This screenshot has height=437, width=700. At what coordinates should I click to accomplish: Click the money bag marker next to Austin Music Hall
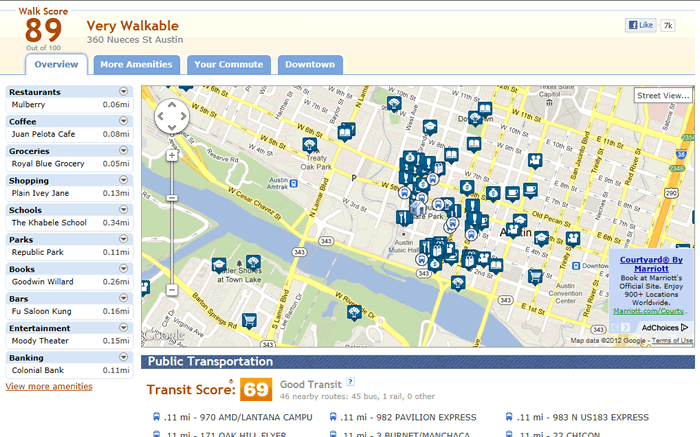pyautogui.click(x=434, y=264)
